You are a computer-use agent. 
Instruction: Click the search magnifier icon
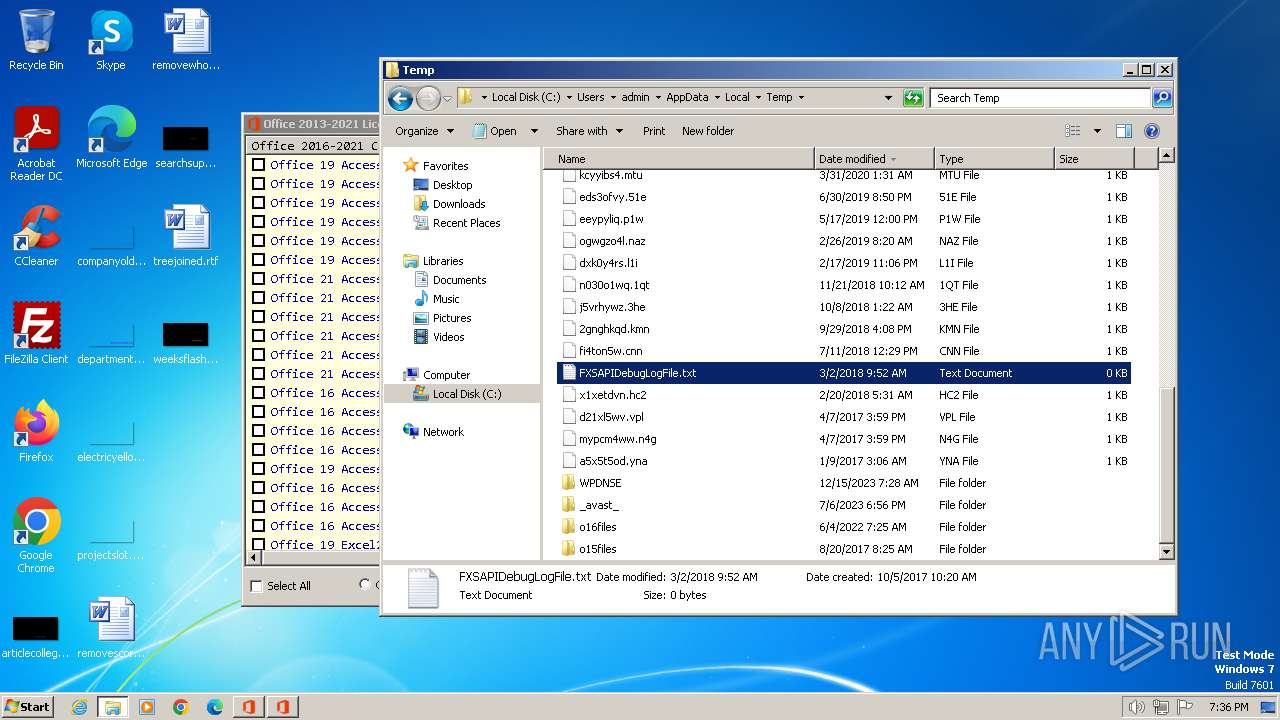(1161, 98)
